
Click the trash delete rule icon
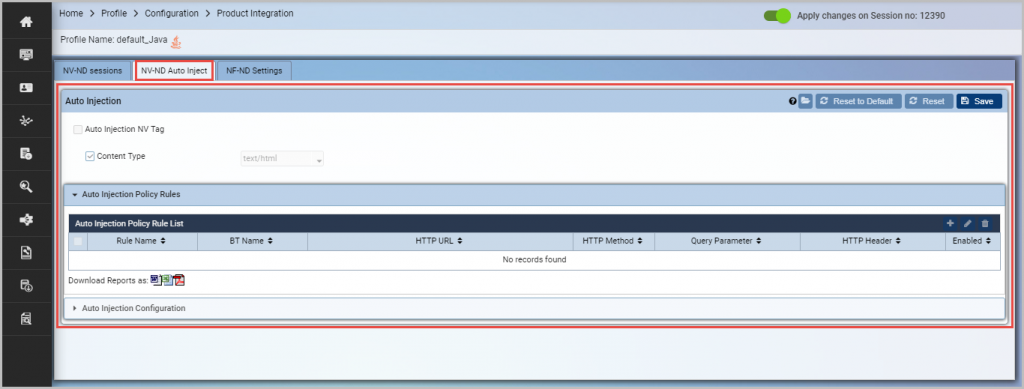coord(985,223)
